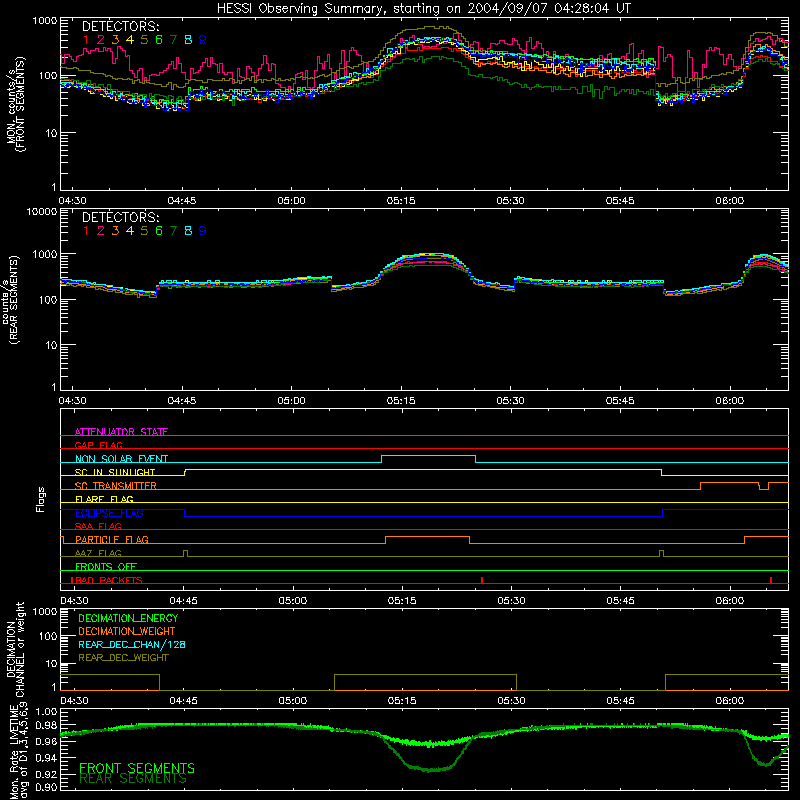Screen dimensions: 800x800
Task: Select the SC_IN_SUNLIGHT flag label
Action: 115,472
